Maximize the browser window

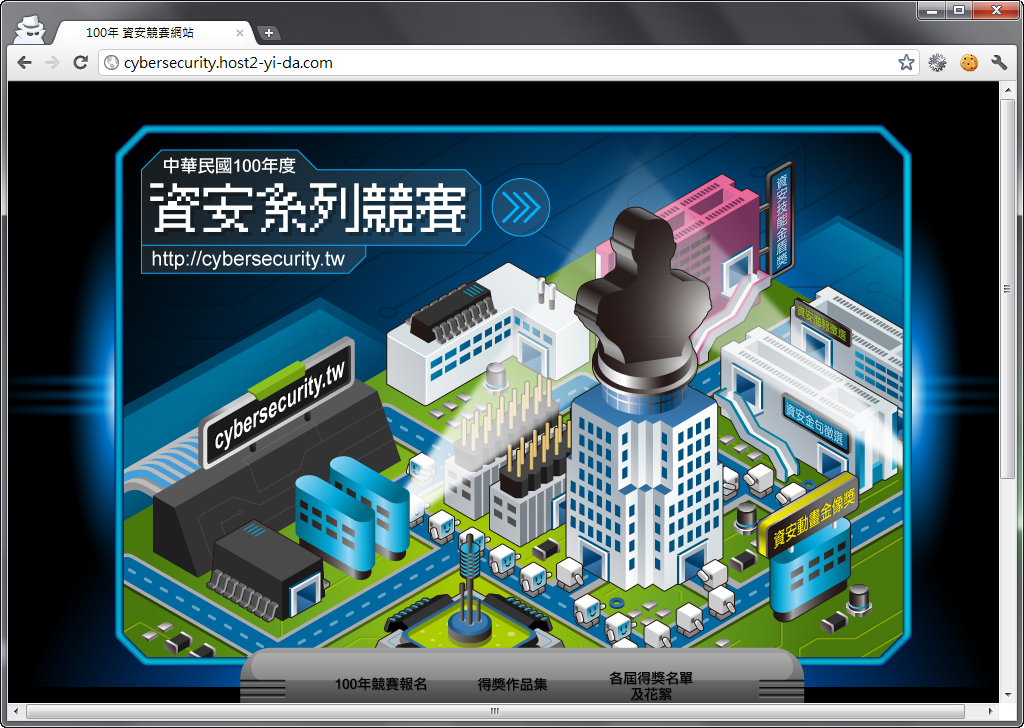(959, 10)
